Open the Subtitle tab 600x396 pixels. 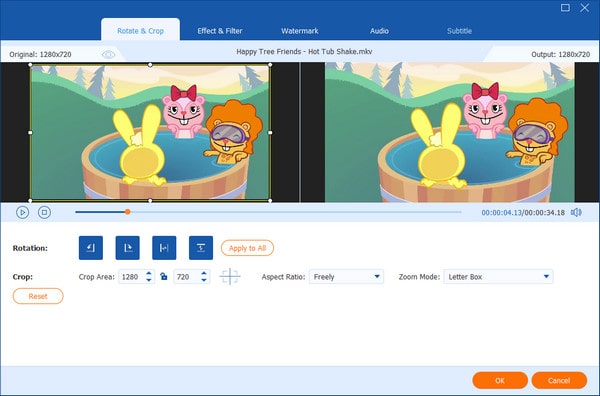coord(459,31)
